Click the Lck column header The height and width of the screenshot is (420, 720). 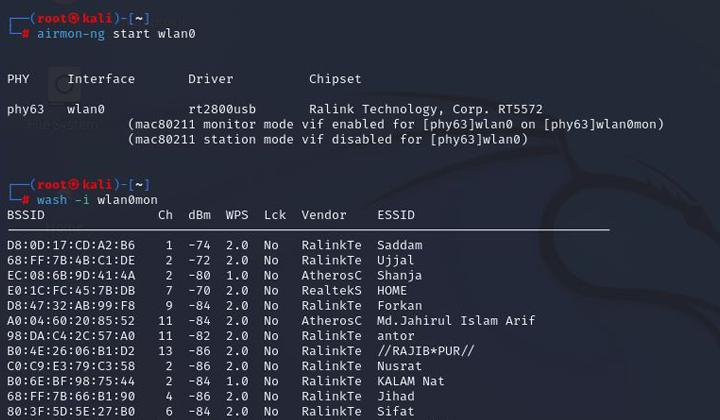click(275, 215)
